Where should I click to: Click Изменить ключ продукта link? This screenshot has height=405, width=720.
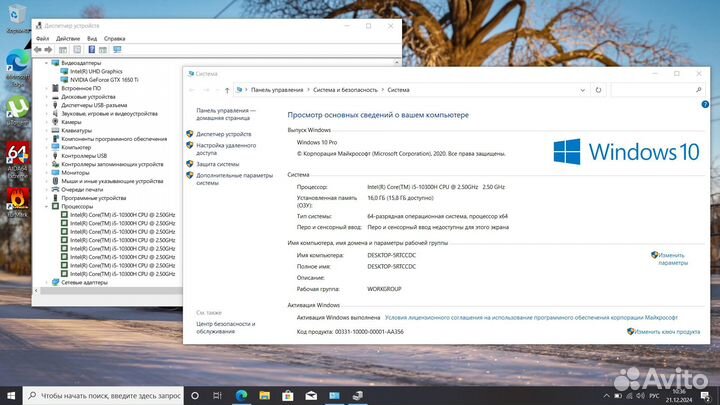point(667,332)
